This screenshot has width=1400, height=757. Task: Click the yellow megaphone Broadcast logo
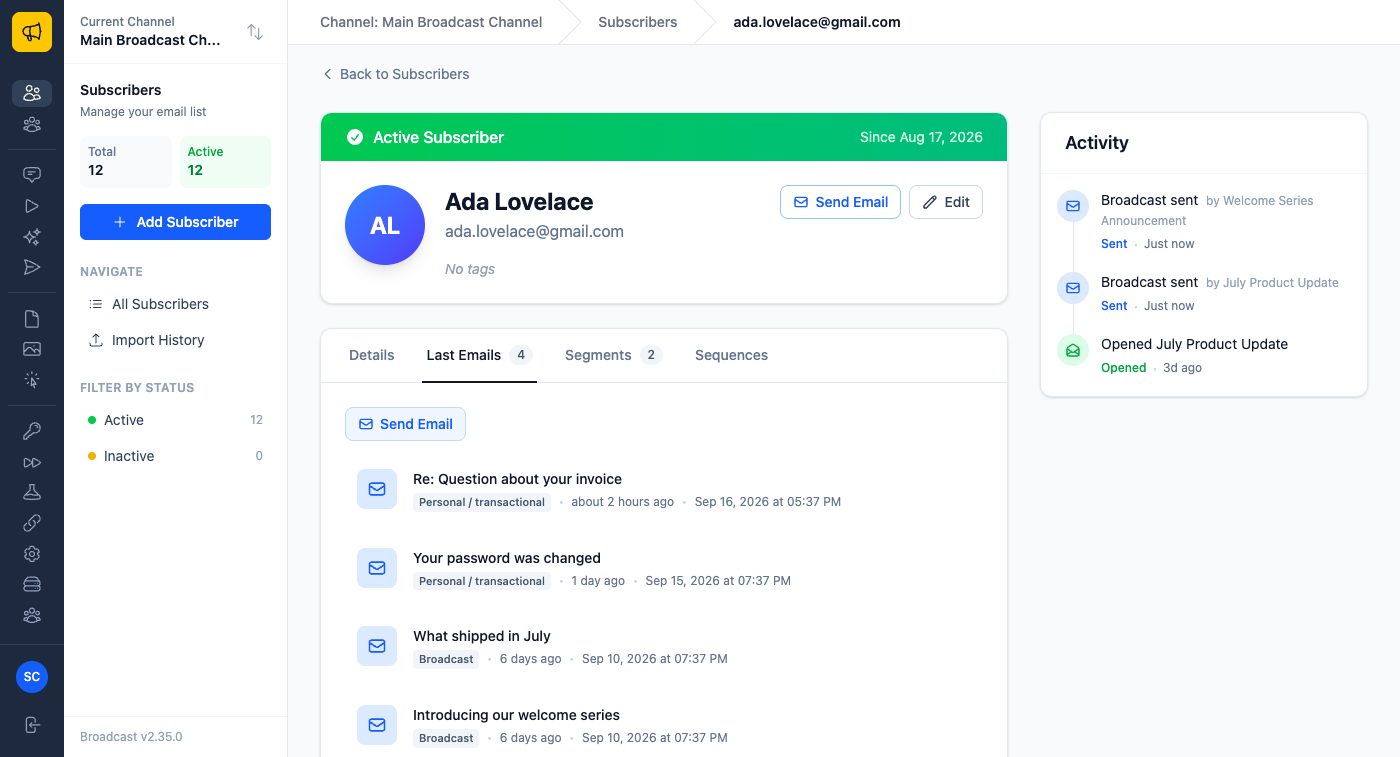[32, 32]
